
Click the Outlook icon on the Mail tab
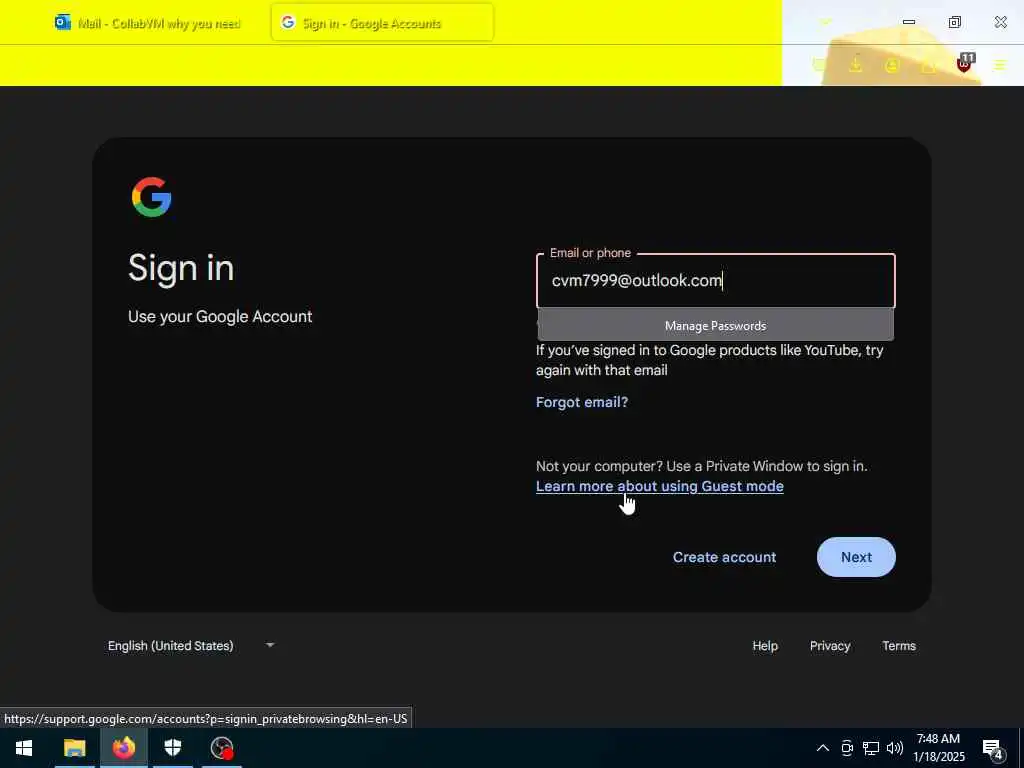63,23
